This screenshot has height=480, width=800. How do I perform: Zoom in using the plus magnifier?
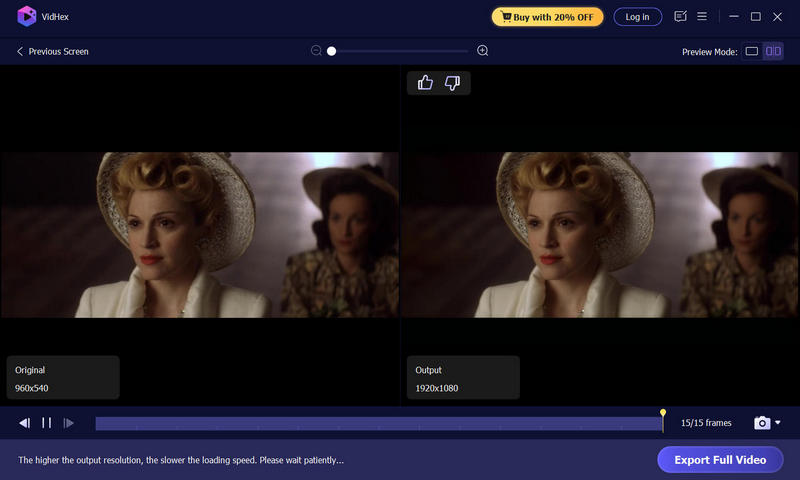tap(483, 51)
